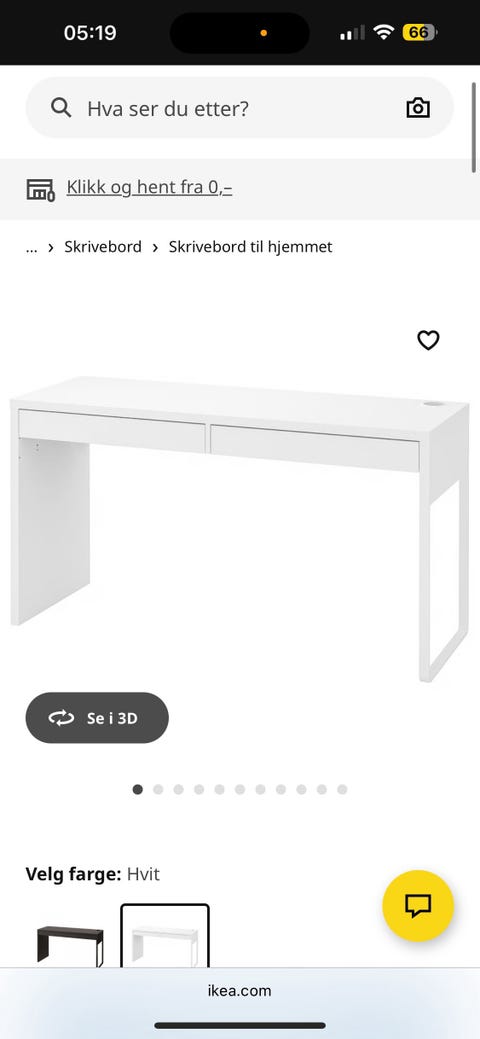Focus the 'Hva ser du etter?' search field

(x=239, y=107)
